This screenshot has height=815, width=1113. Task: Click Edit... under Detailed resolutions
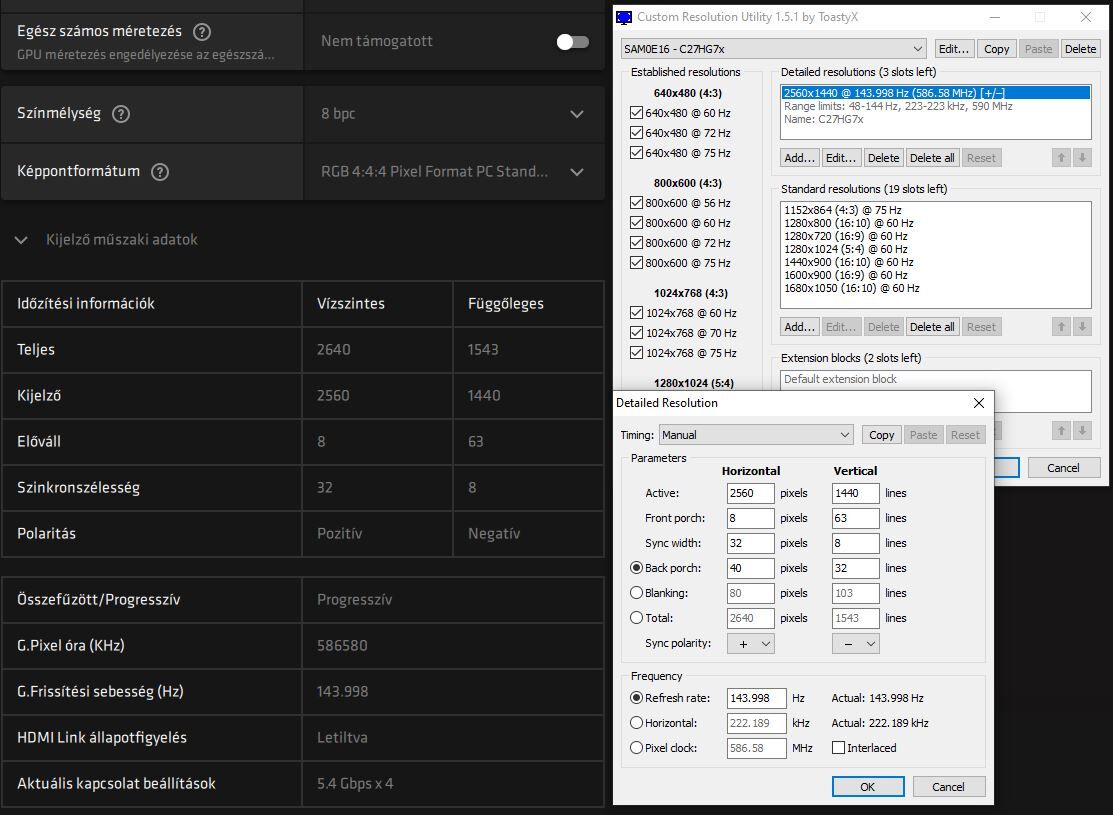(x=841, y=158)
